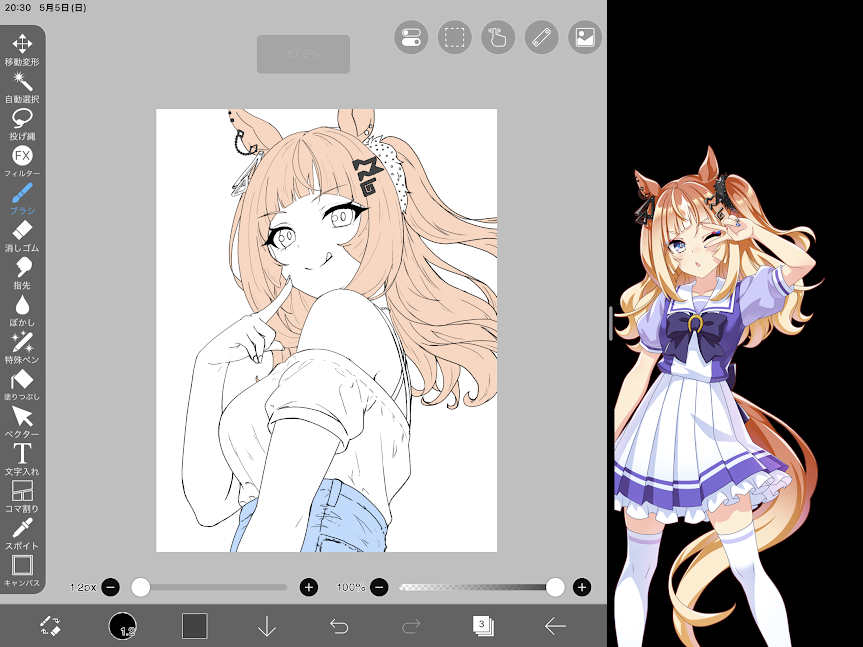
Task: Open the FX フィルター filter tool
Action: pos(22,161)
